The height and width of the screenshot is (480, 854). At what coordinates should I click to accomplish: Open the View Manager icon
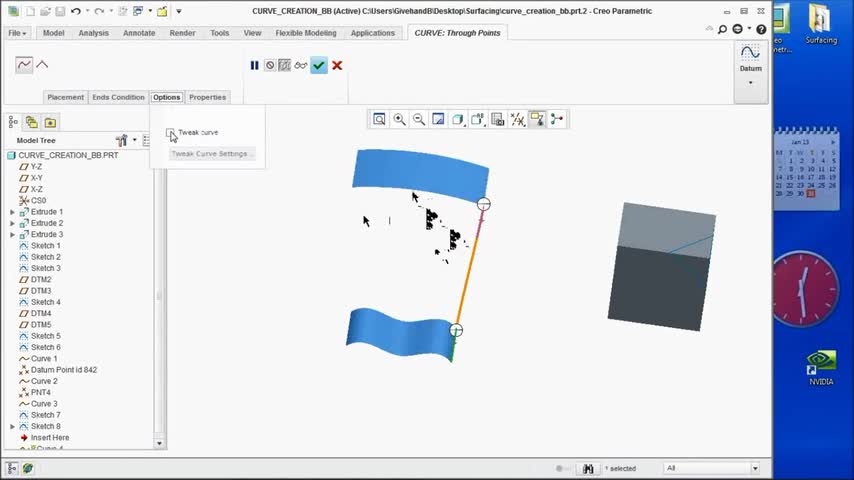point(497,119)
